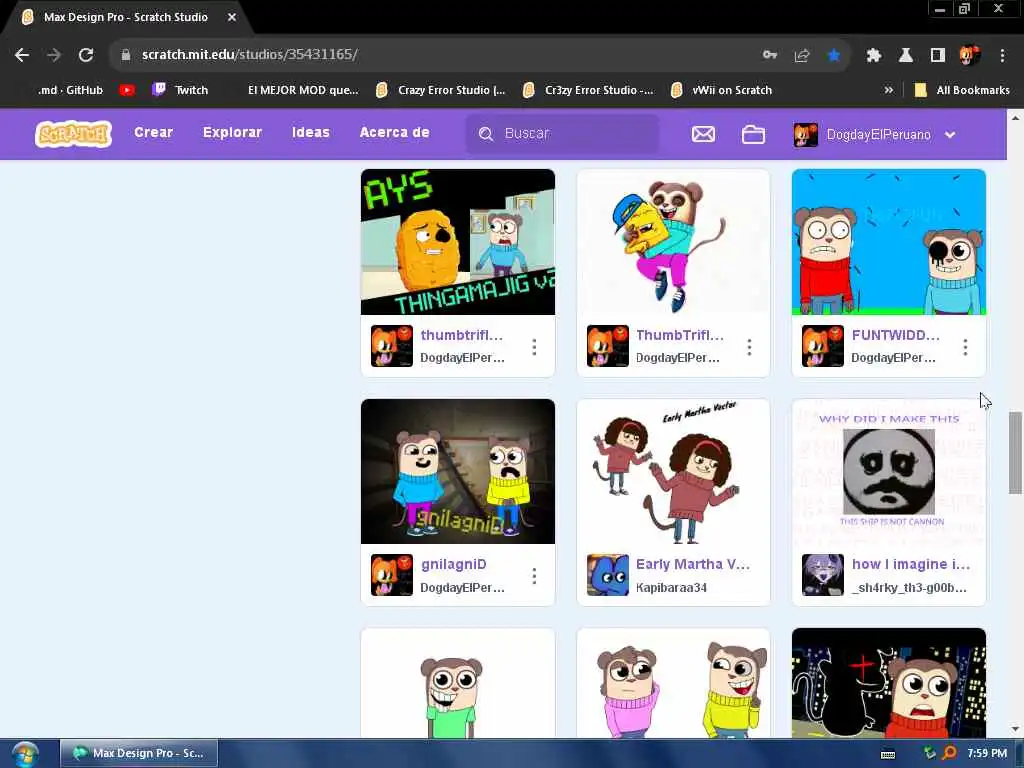Open the Early Martha V... project link

click(693, 564)
